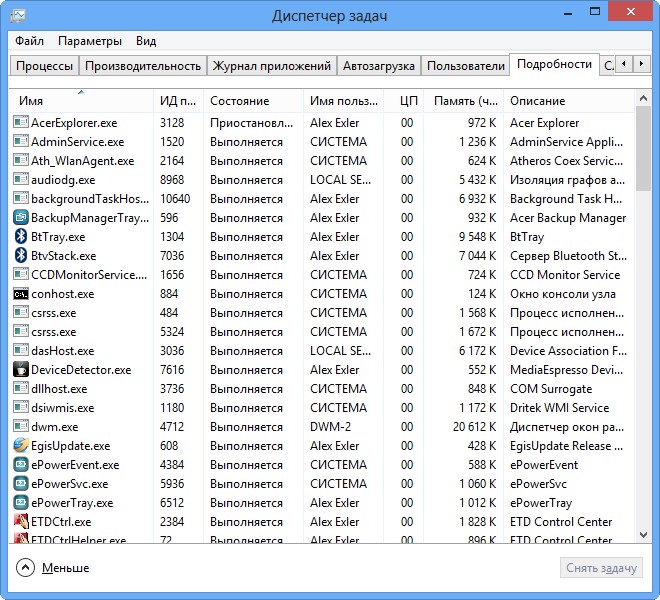Open the Файл menu

point(29,41)
